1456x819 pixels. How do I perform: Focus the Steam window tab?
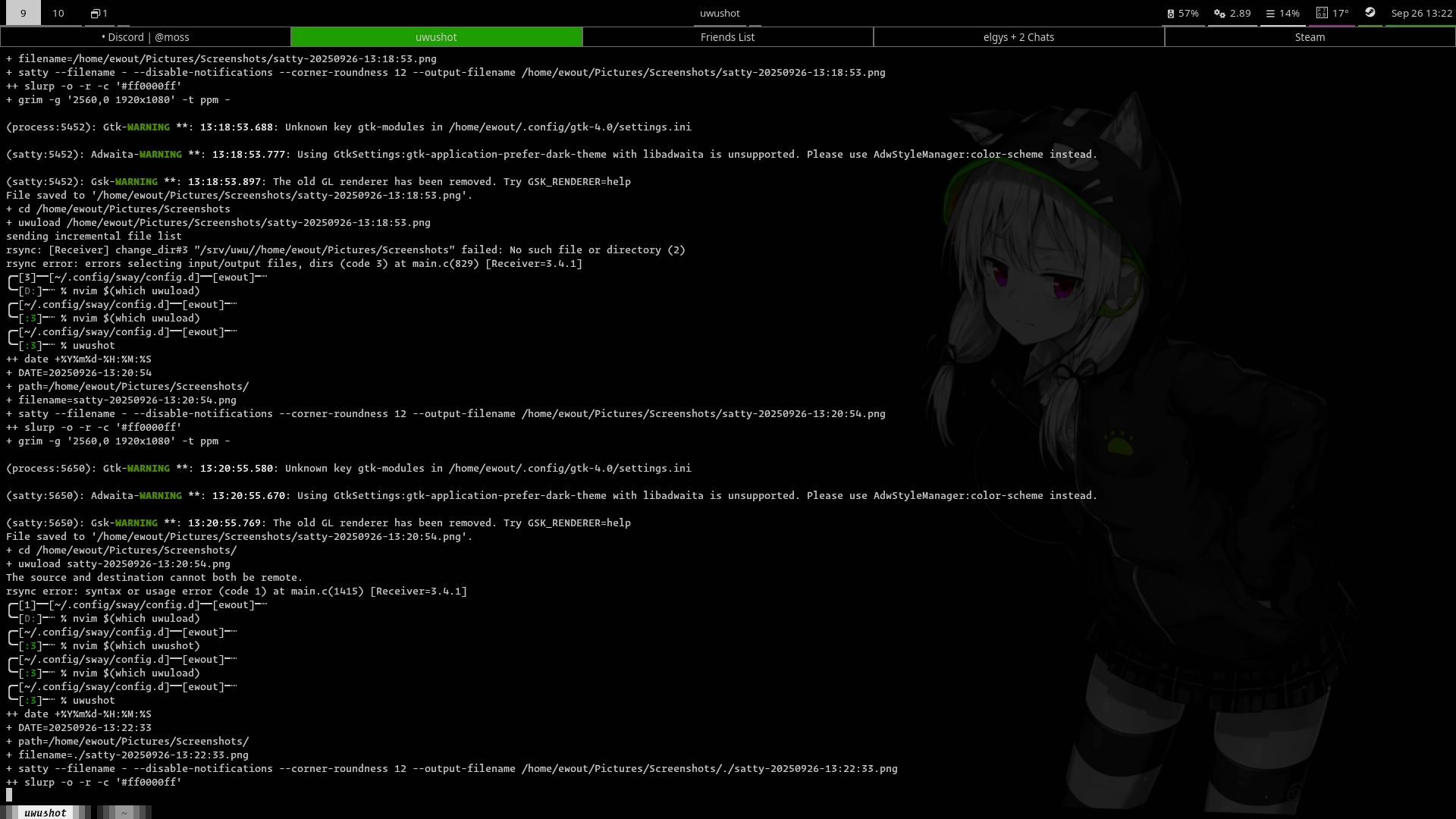point(1310,37)
